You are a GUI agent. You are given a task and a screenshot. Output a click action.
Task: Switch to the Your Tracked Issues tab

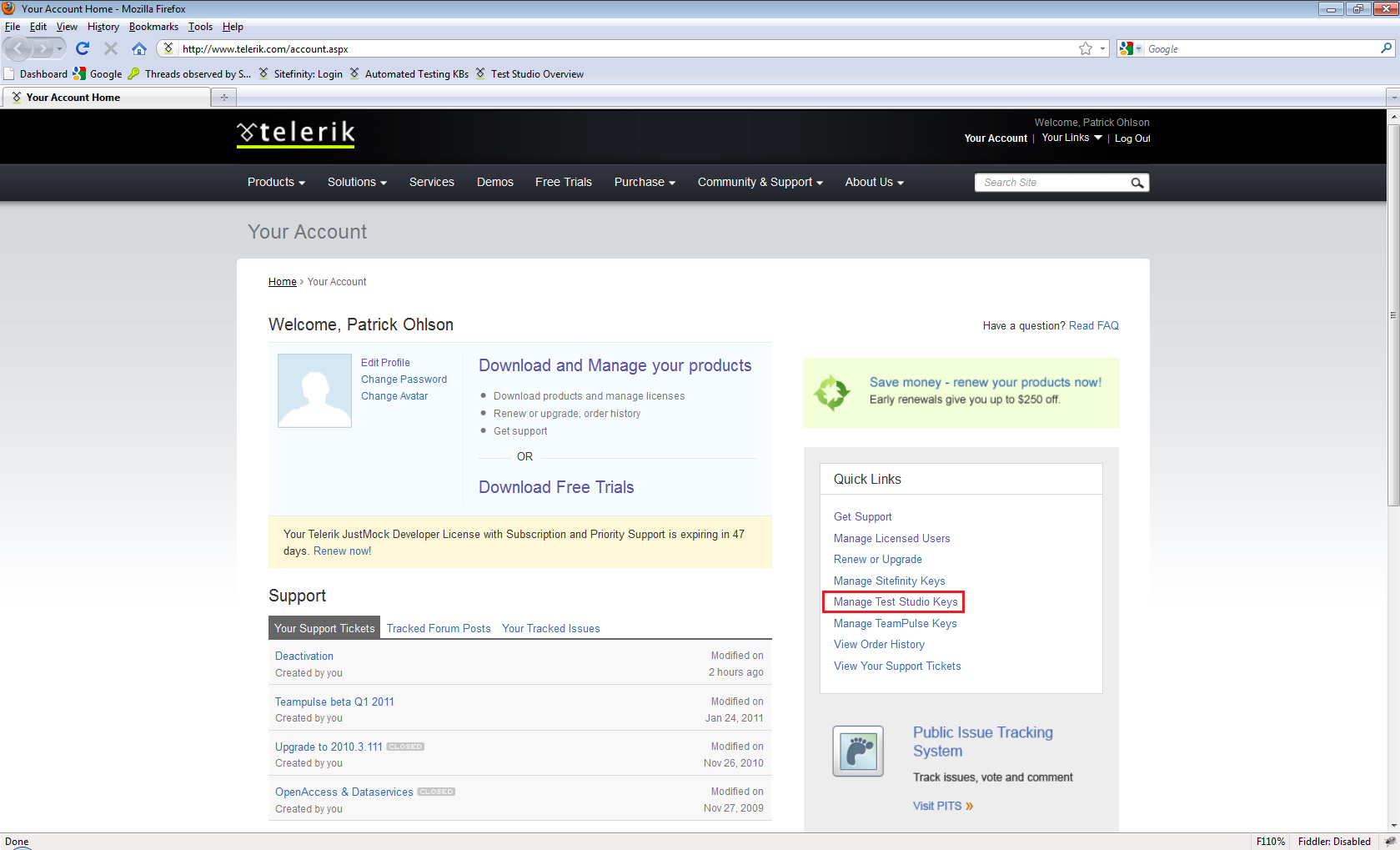[551, 628]
